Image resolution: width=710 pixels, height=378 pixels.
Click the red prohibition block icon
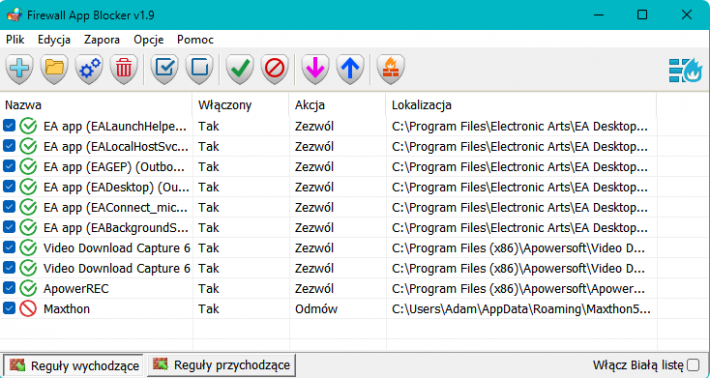tap(274, 69)
